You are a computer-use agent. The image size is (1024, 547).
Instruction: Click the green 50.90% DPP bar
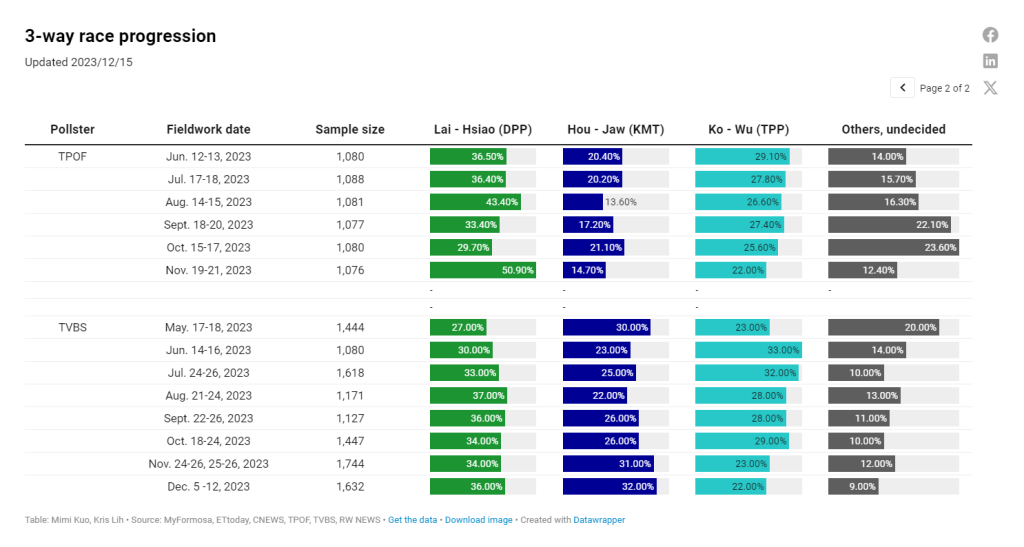(x=482, y=270)
